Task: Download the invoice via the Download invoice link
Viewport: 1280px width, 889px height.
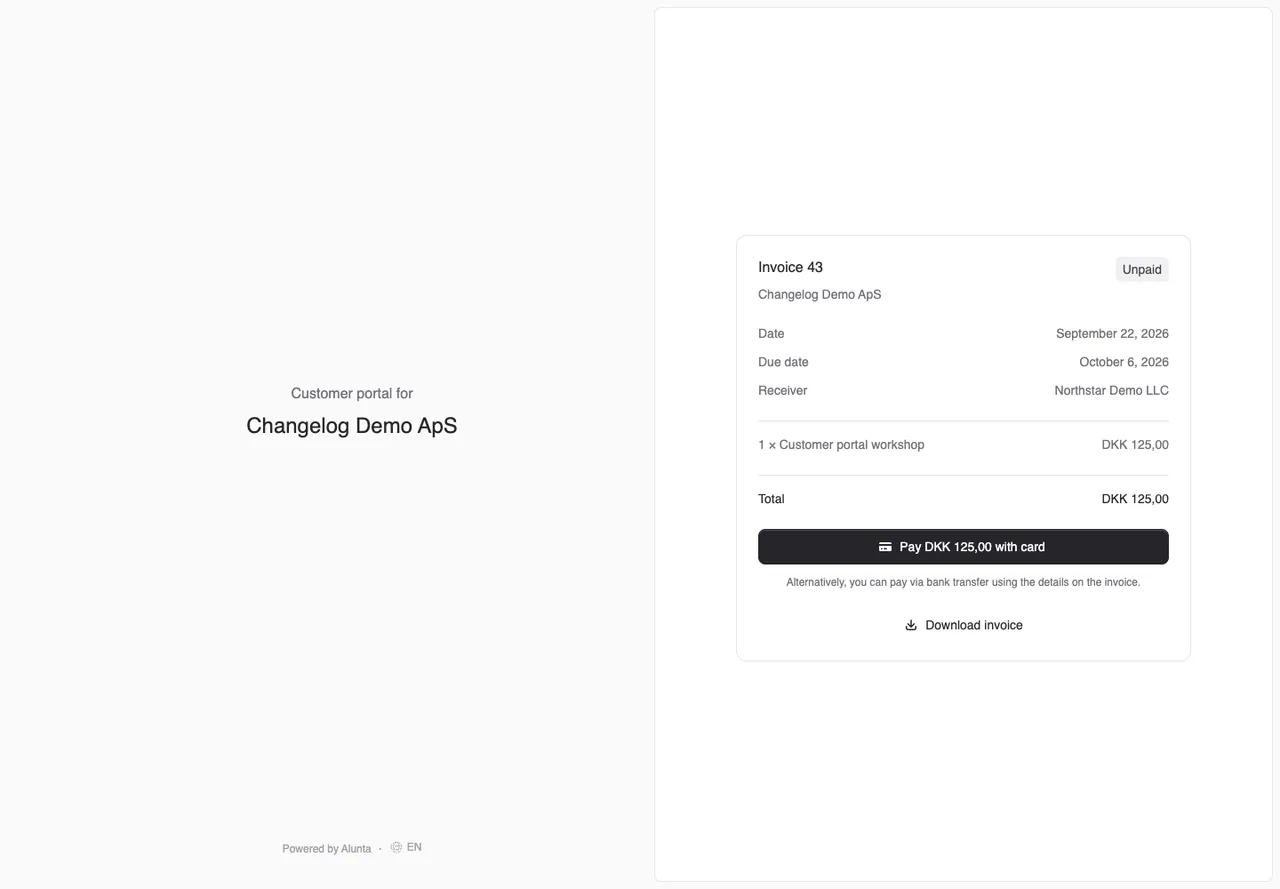Action: [963, 625]
